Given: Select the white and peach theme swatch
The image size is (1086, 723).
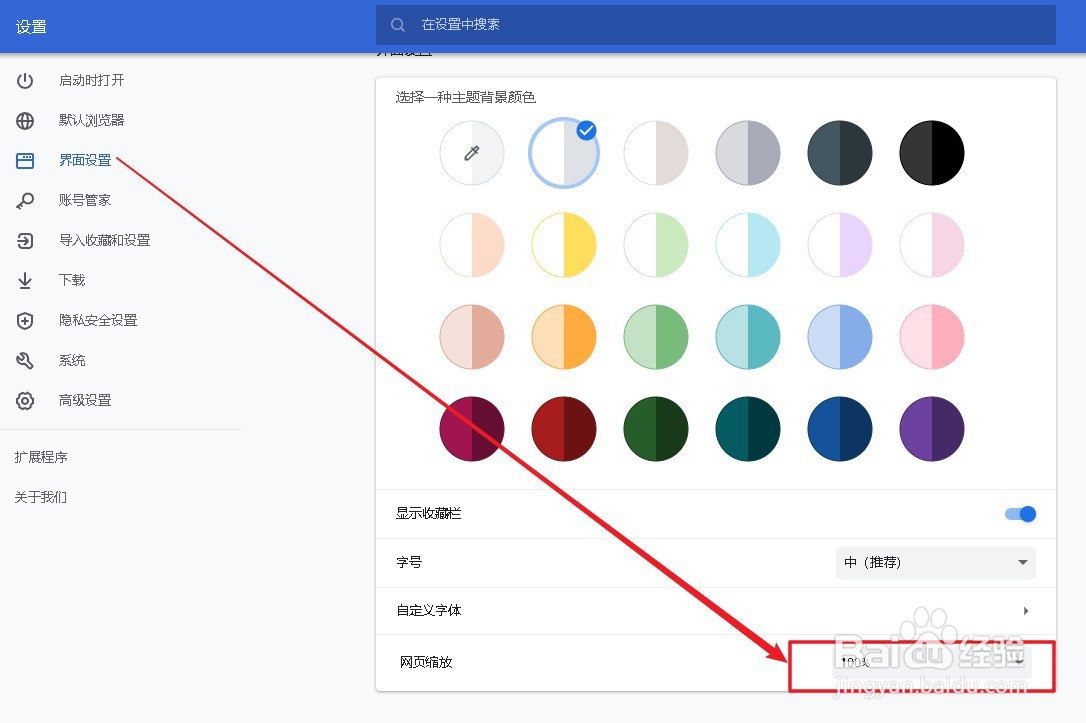Looking at the screenshot, I should coord(472,245).
